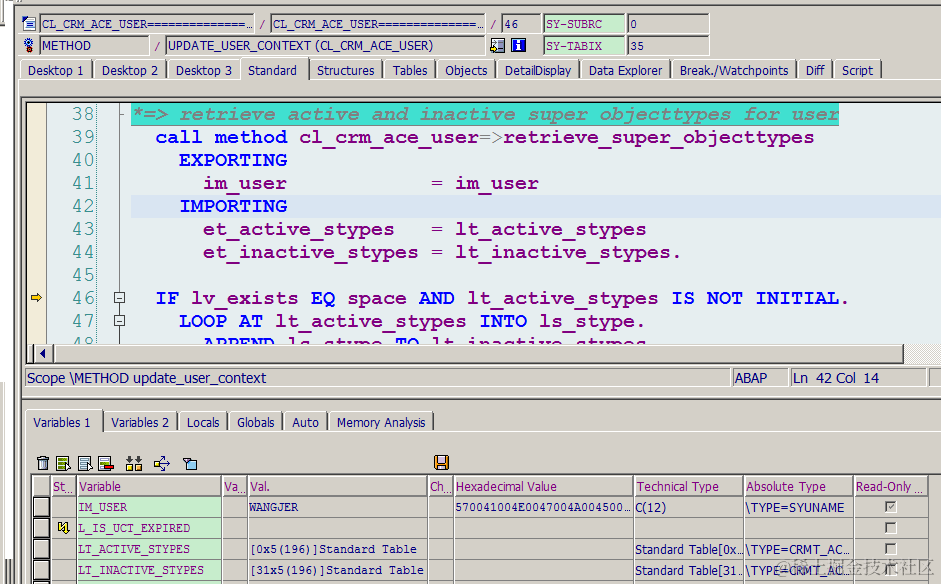Click the navigation icon left of the info icon
Screen dimensions: 941x584
click(498, 45)
